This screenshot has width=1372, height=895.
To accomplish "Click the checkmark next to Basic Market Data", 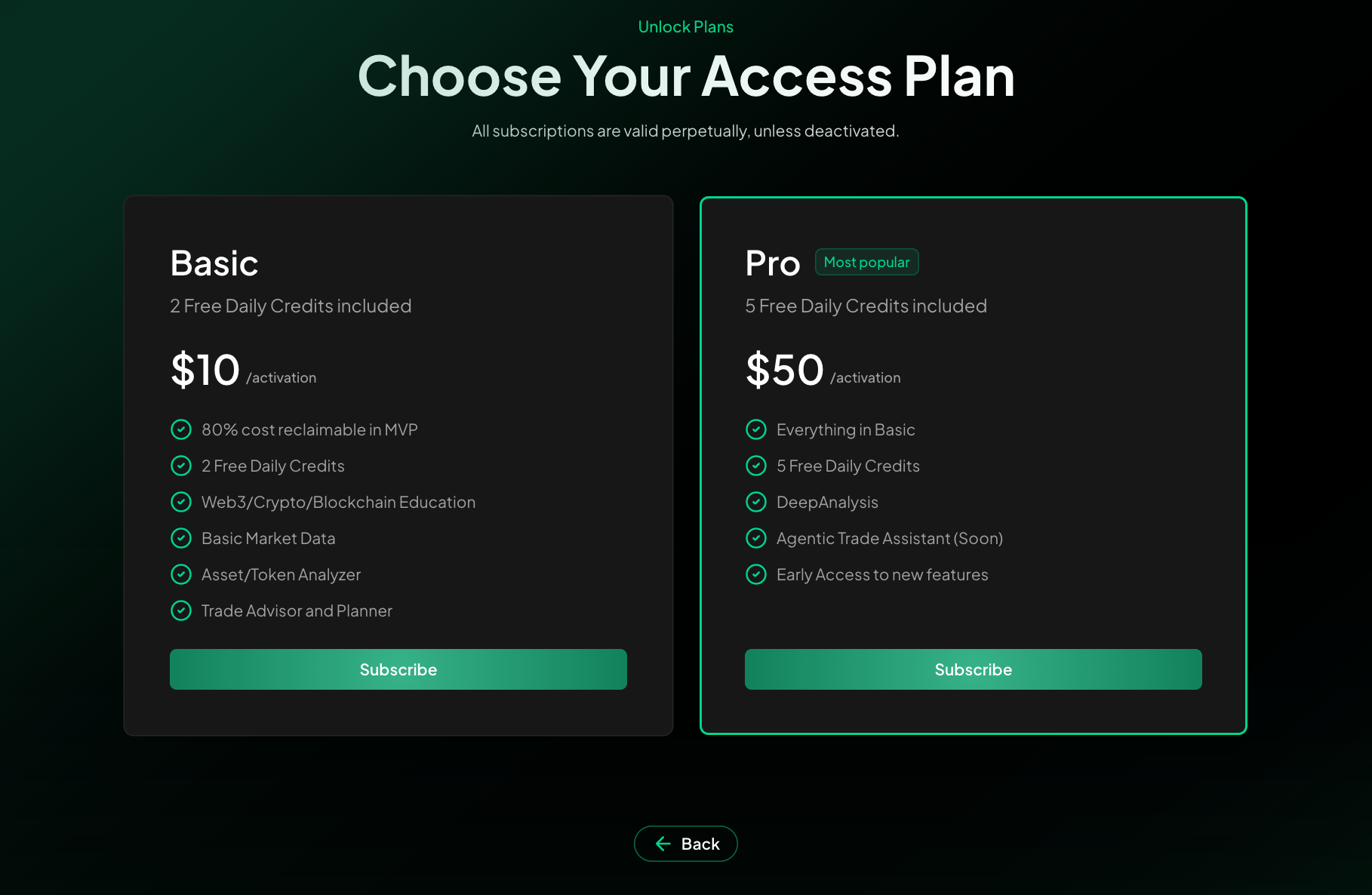I will click(181, 538).
